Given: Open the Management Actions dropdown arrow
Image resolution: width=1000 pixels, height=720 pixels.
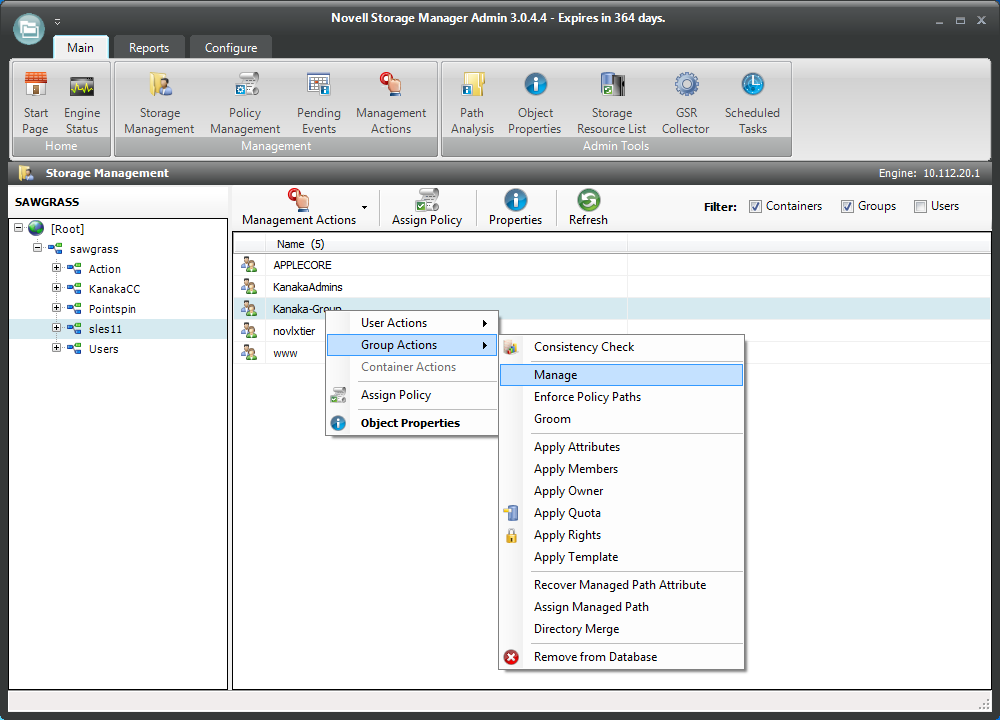Looking at the screenshot, I should coord(364,207).
